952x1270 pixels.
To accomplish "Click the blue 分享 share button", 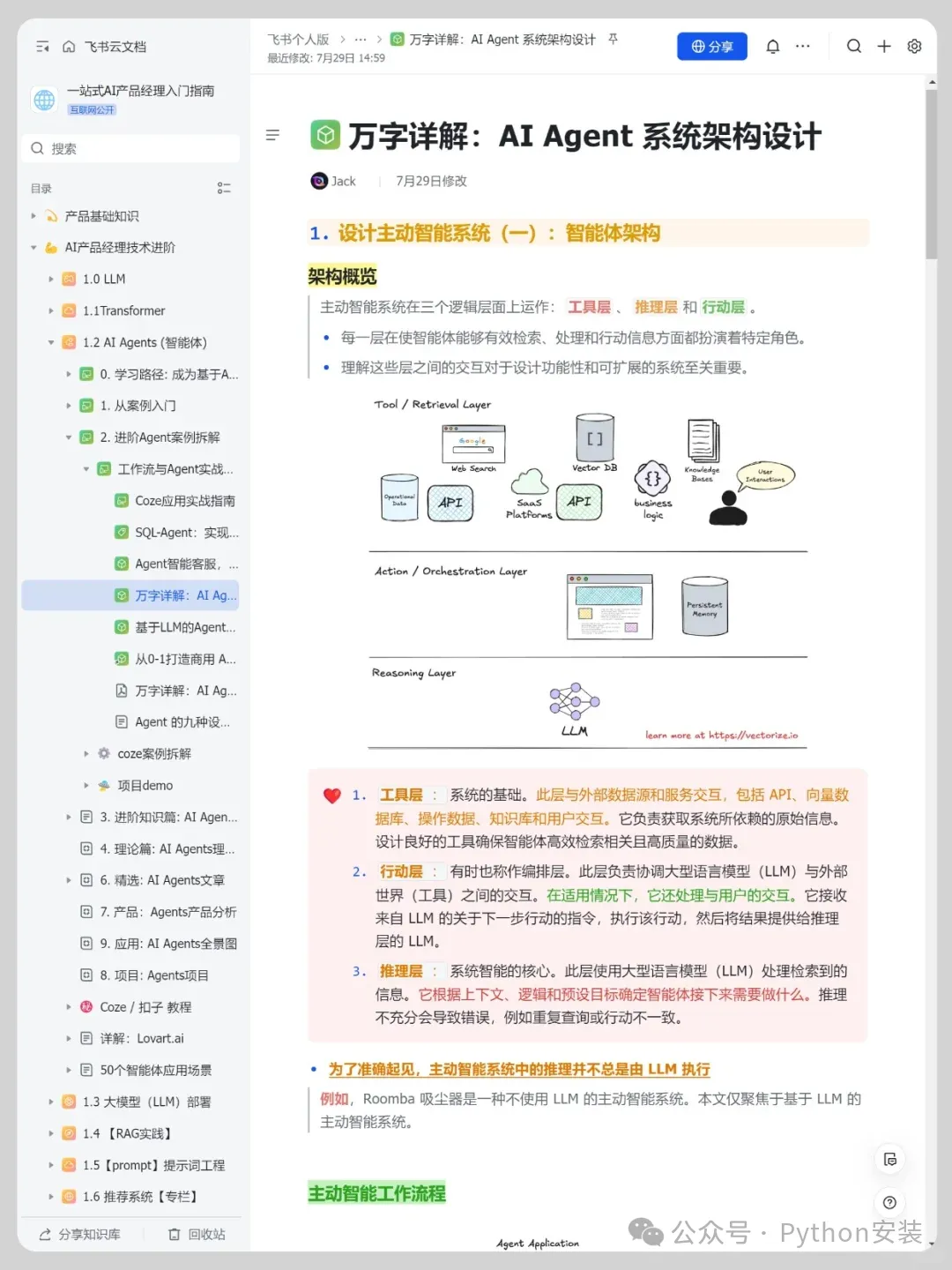I will tap(711, 46).
